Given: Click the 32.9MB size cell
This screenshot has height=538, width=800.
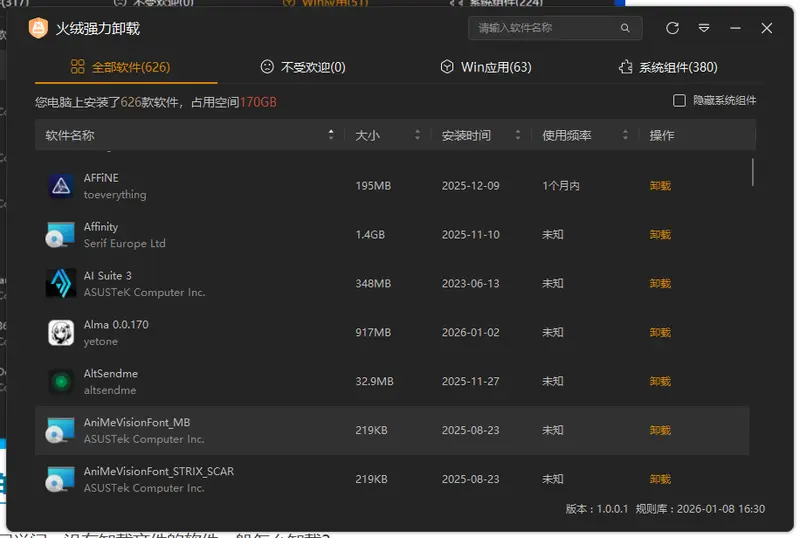Looking at the screenshot, I should [x=374, y=381].
